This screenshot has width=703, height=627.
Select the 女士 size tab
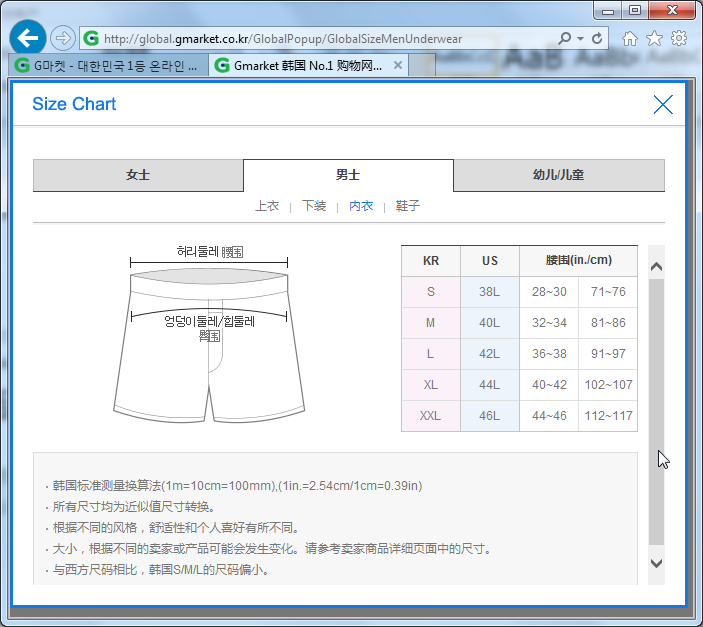point(138,175)
